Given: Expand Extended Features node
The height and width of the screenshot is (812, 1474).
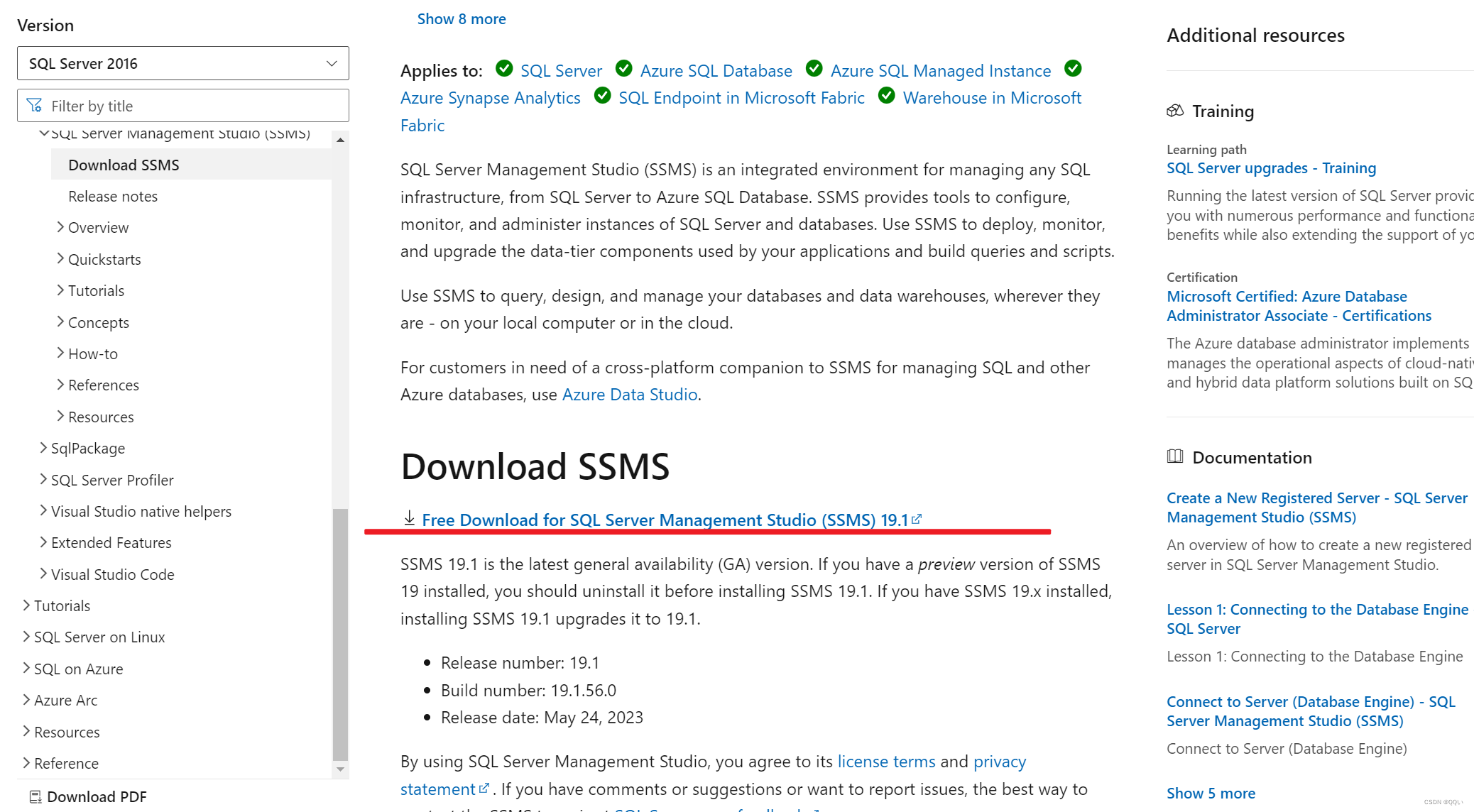Looking at the screenshot, I should [44, 542].
